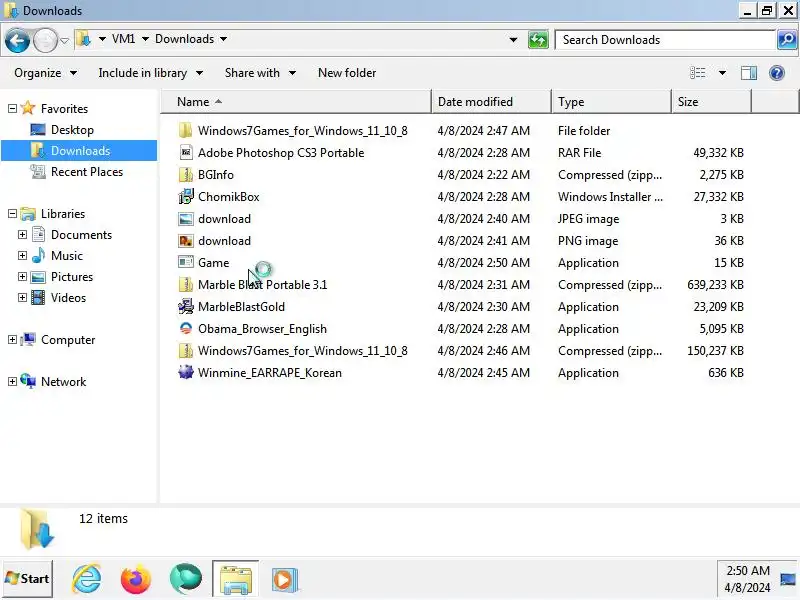Click the VM1 breadcrumb in address bar
This screenshot has width=800, height=600.
click(123, 39)
